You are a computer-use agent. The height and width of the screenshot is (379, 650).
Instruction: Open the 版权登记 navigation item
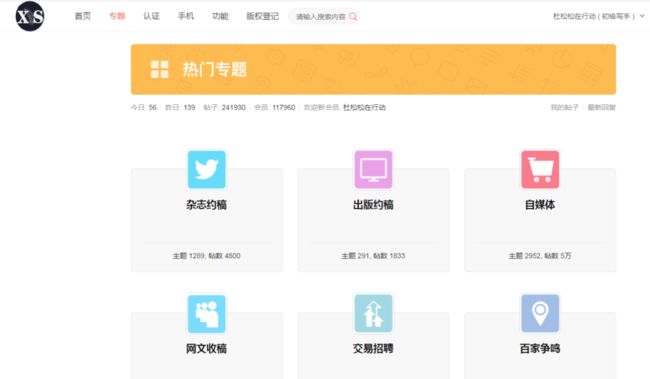(262, 16)
